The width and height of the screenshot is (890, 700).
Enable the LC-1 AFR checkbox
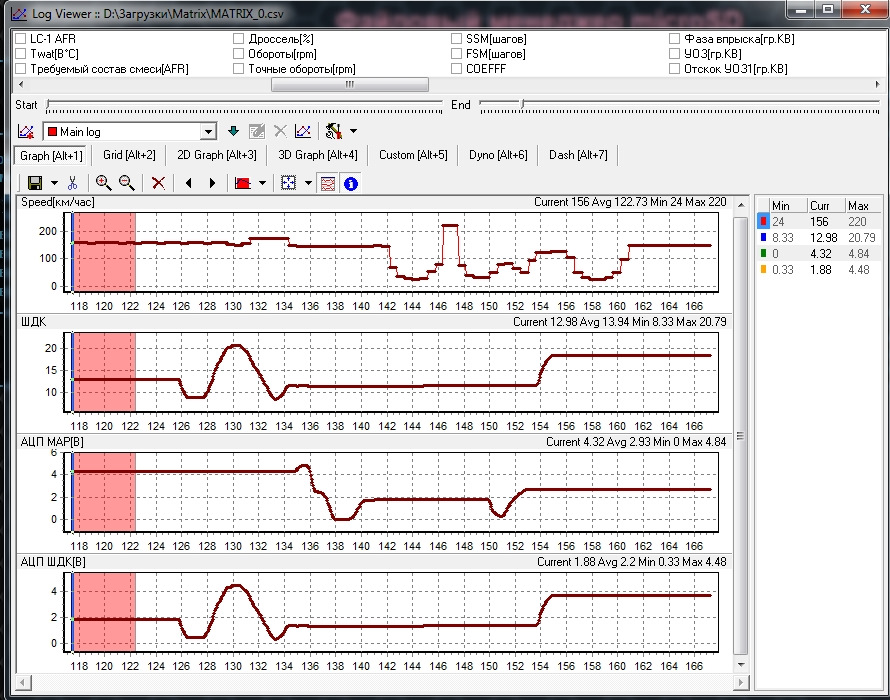coord(21,39)
